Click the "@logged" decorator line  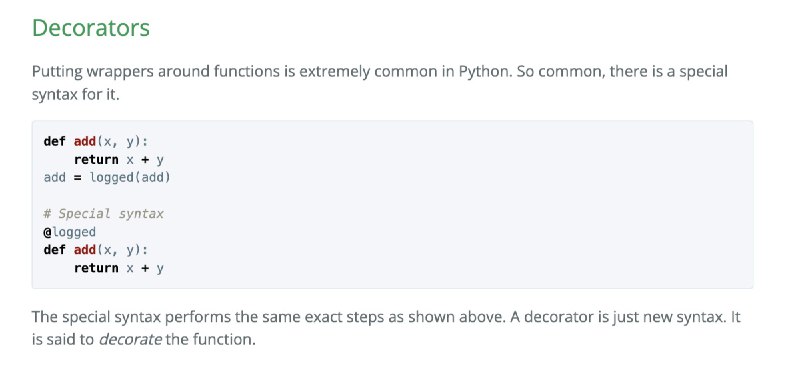point(70,232)
